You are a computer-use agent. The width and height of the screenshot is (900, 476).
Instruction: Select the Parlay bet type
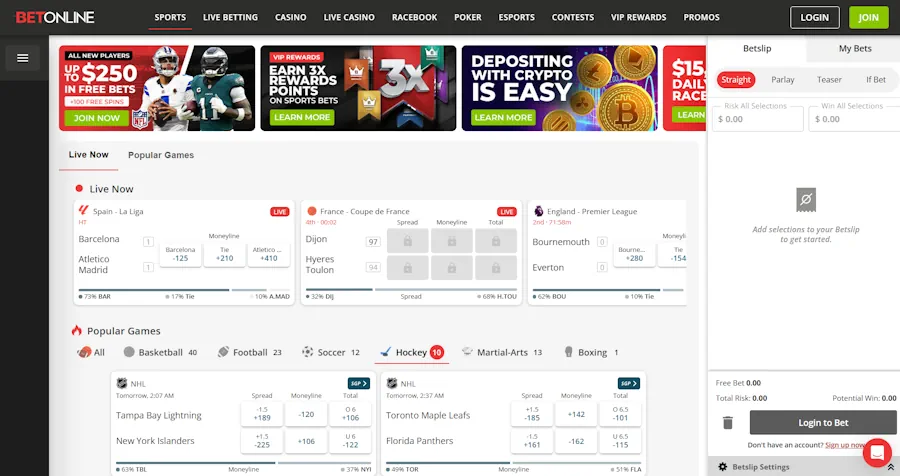(783, 80)
